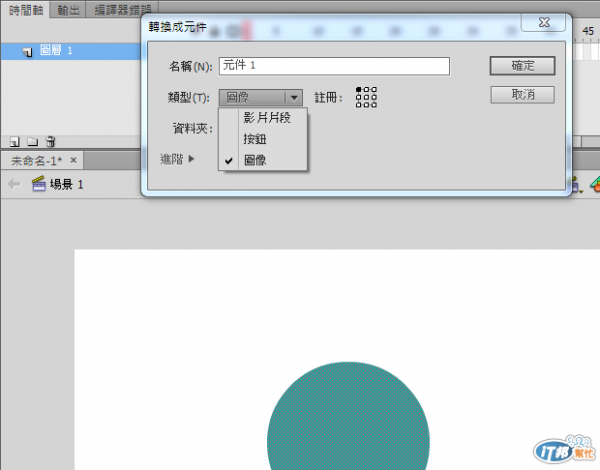Screen dimensions: 600x470
Task: Click the 場景 1 label
Action: point(66,184)
